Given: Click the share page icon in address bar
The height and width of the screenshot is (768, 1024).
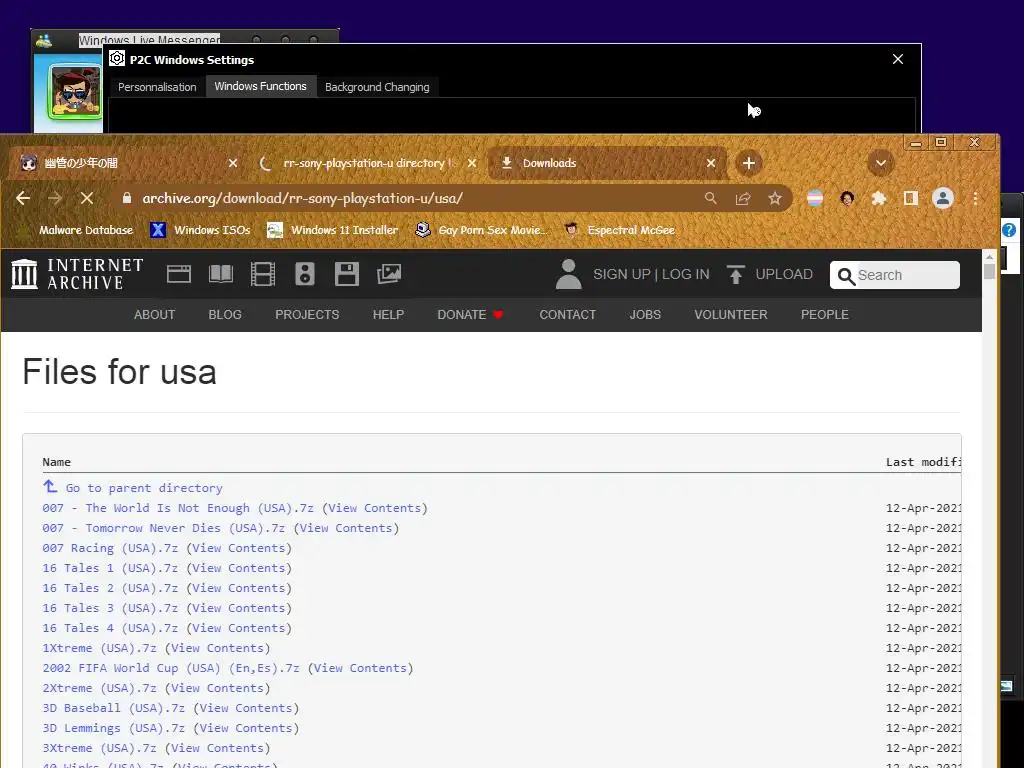Looking at the screenshot, I should tap(743, 199).
